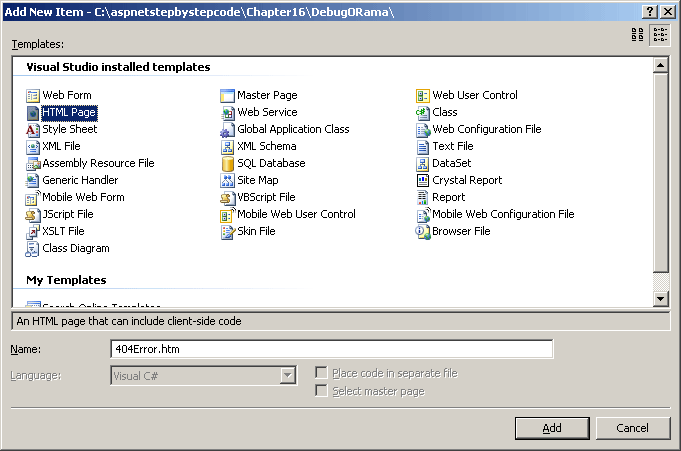The image size is (681, 451).
Task: Click the Add button
Action: (x=552, y=428)
